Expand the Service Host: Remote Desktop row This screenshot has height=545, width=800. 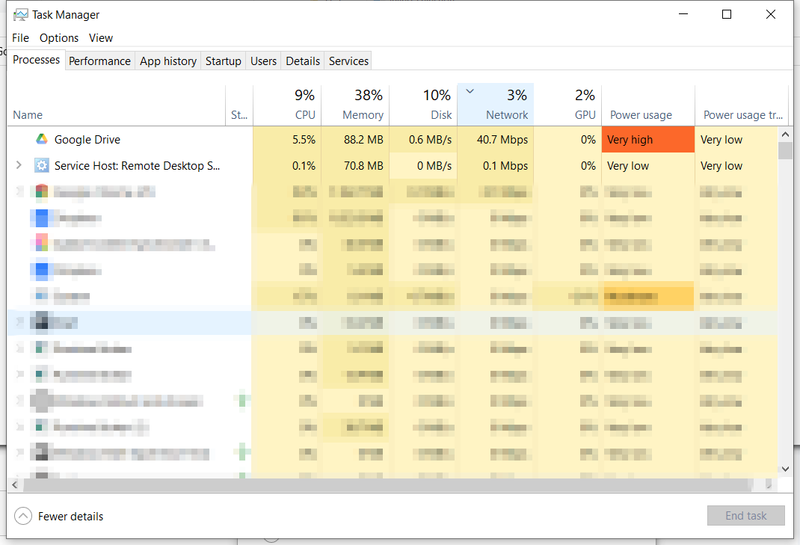tap(19, 165)
